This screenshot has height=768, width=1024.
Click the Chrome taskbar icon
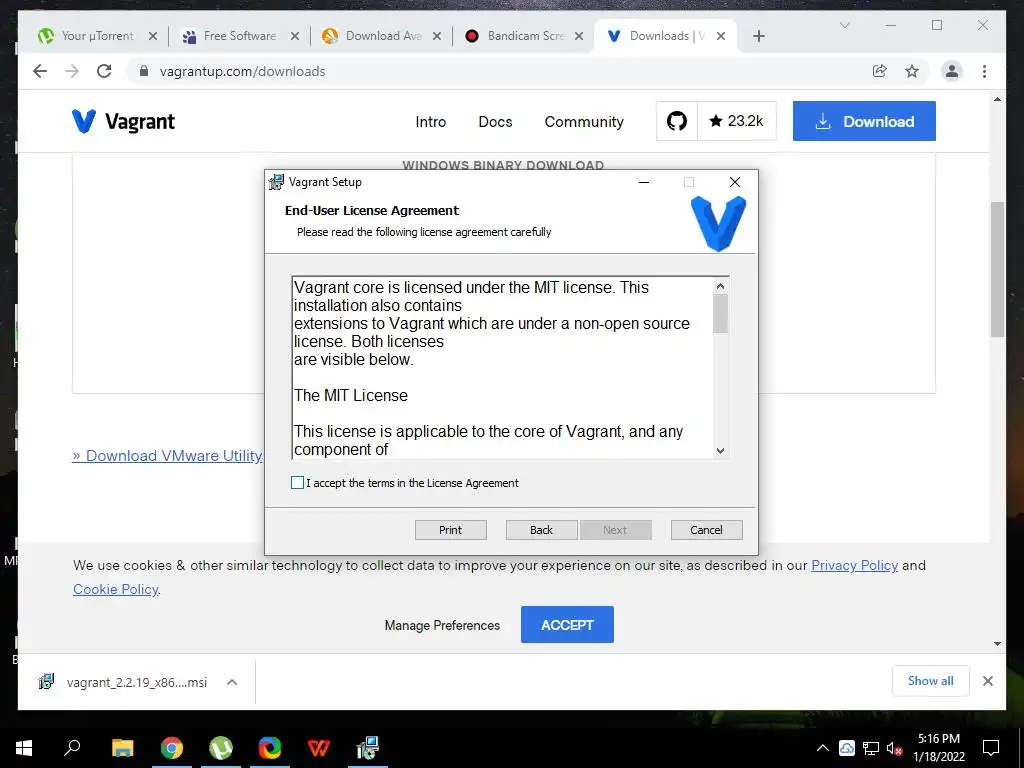[x=172, y=748]
